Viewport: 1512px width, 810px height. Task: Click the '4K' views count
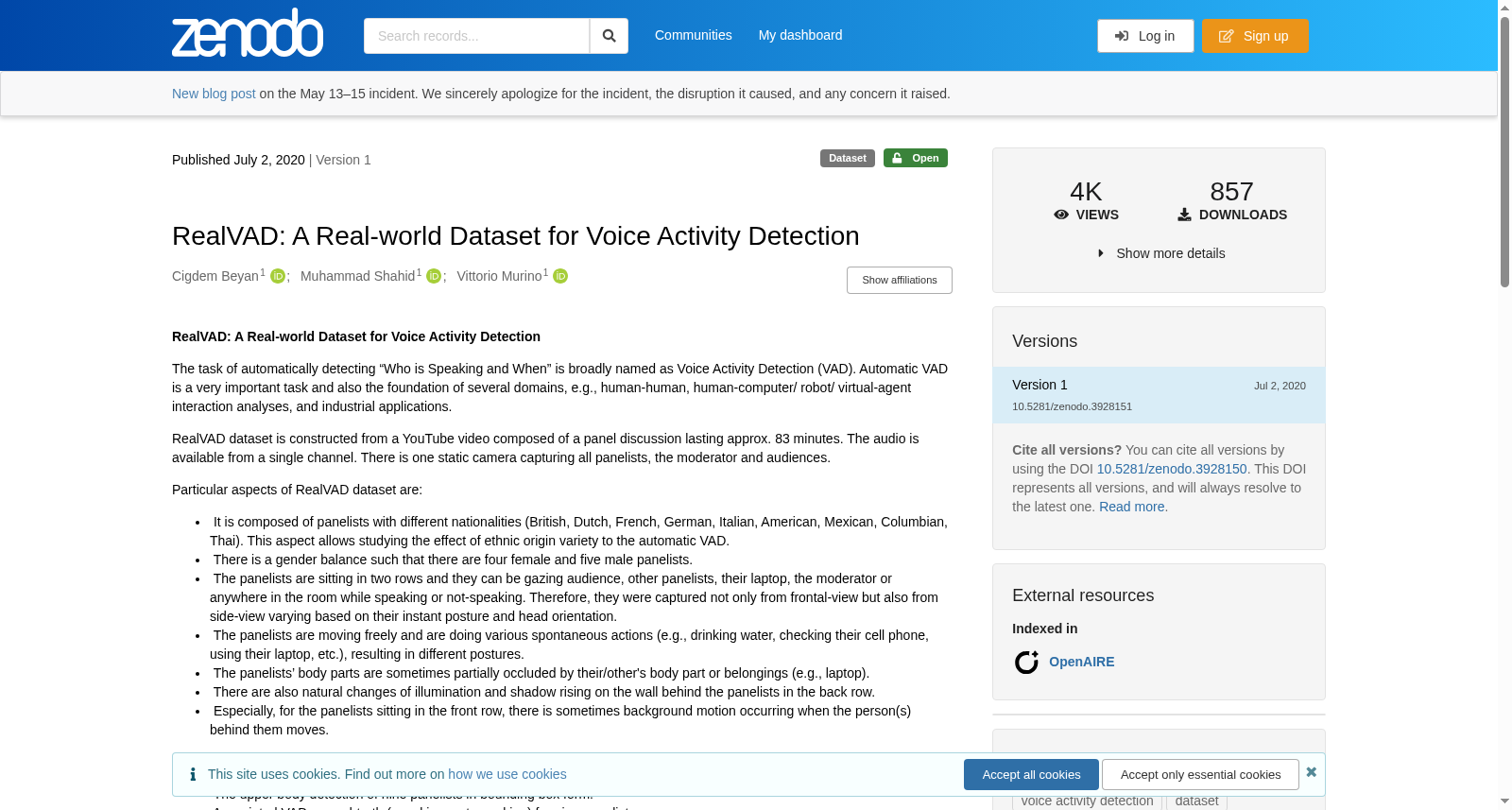tap(1086, 192)
